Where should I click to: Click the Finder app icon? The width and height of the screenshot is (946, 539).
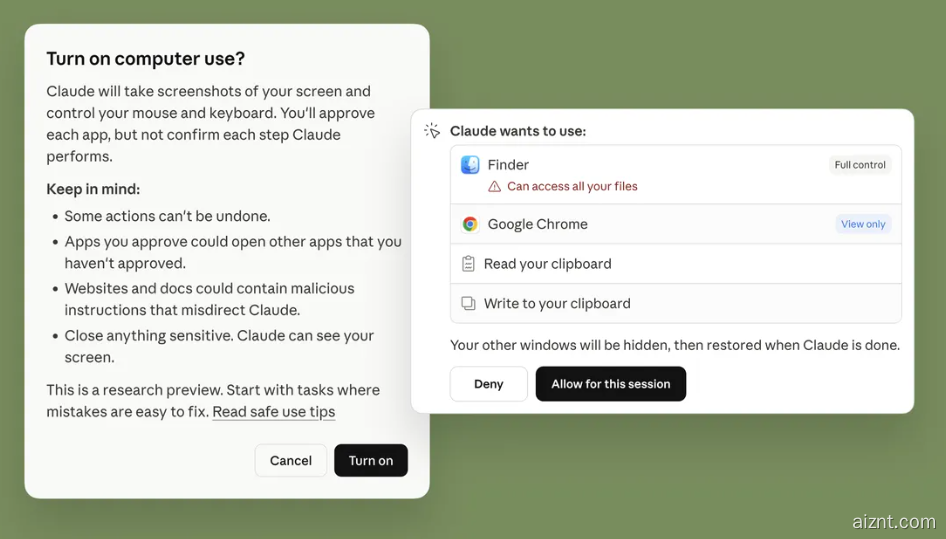pos(470,165)
